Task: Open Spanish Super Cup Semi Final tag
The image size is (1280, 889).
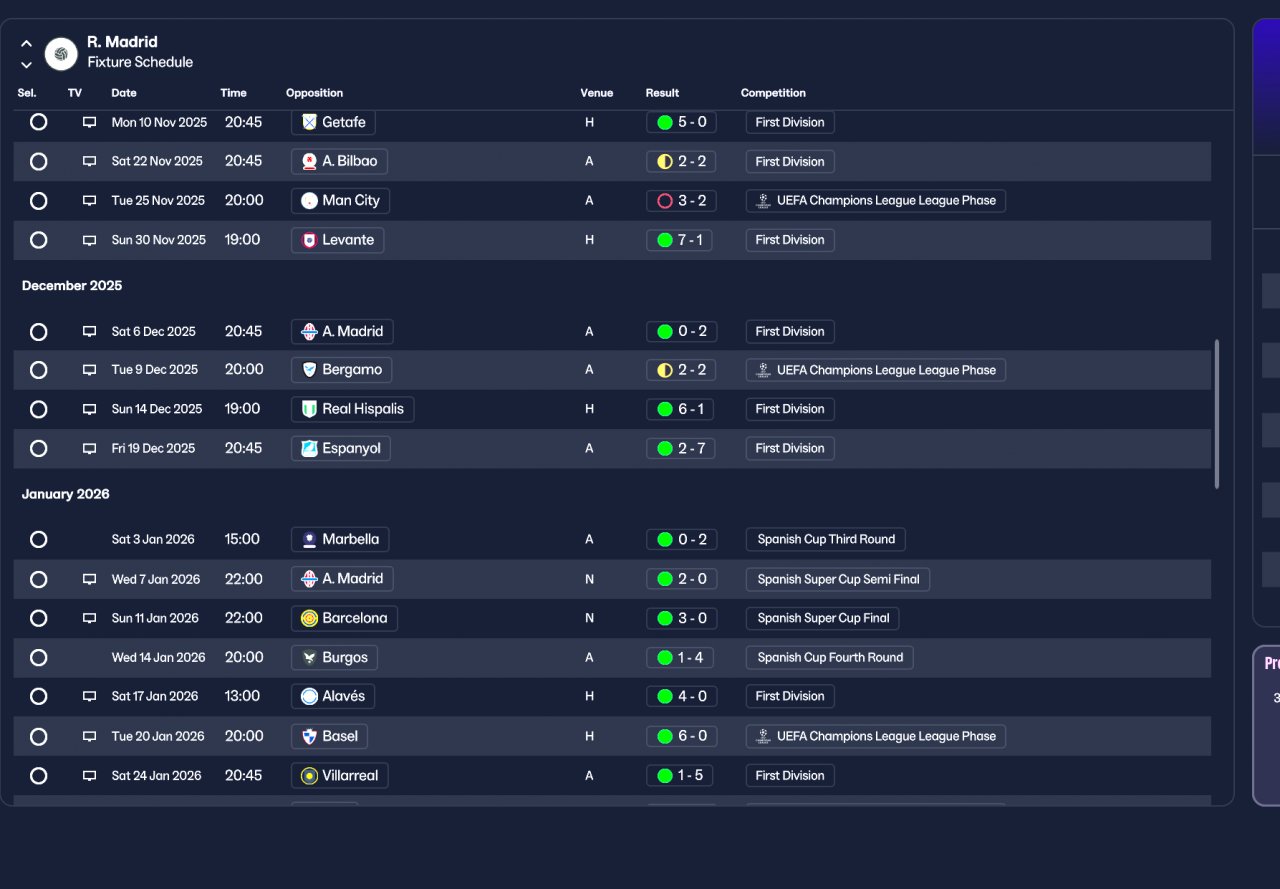Action: [x=838, y=579]
